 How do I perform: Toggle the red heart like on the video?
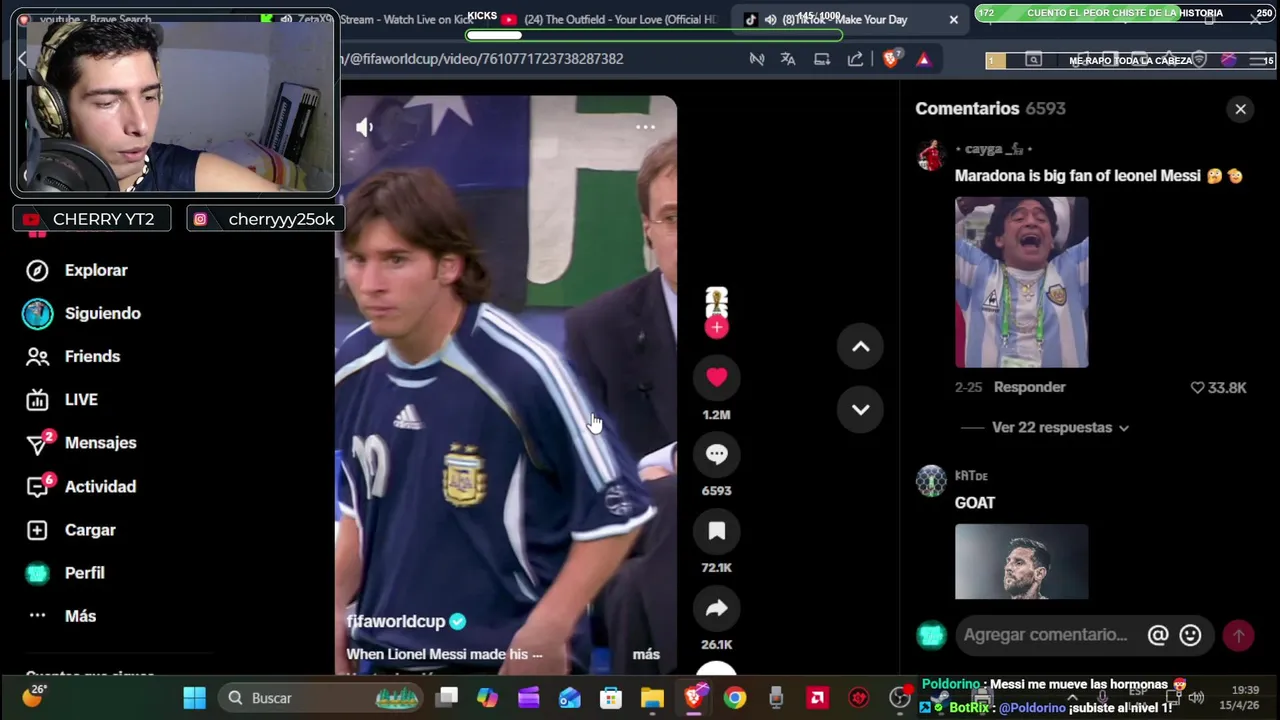[716, 377]
